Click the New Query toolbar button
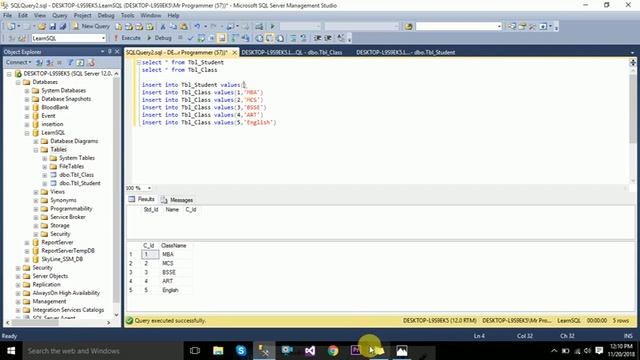The image size is (640, 360). click(91, 26)
